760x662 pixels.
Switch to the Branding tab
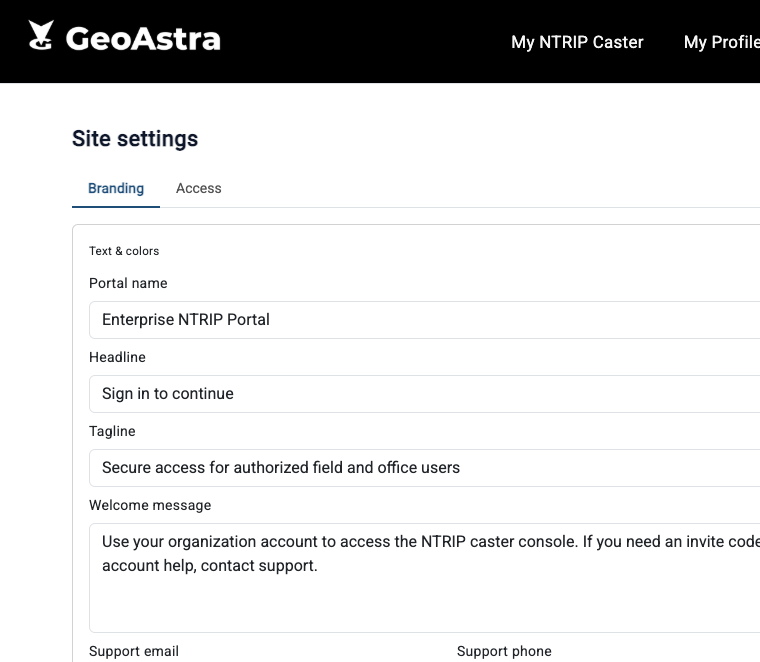tap(116, 188)
